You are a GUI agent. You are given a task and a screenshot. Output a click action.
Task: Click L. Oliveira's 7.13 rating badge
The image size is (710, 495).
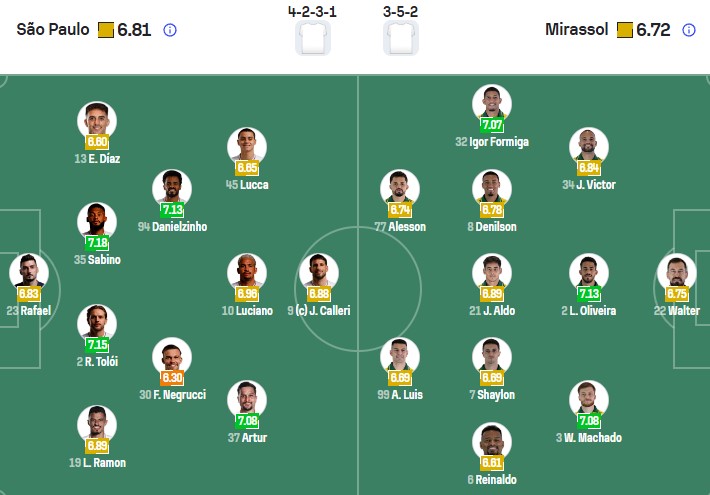click(589, 294)
